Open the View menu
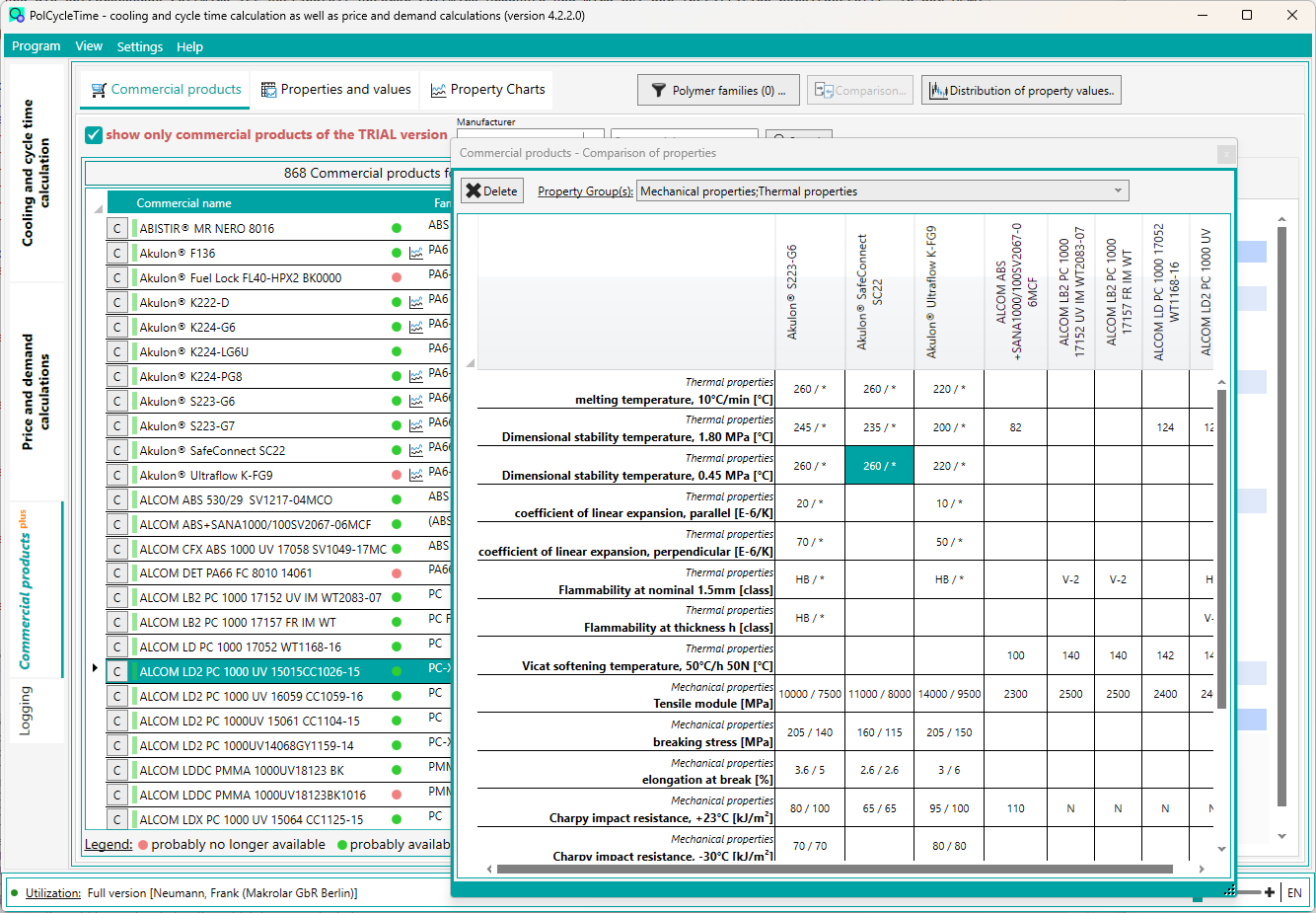Screen dimensions: 1316x913 click(89, 46)
